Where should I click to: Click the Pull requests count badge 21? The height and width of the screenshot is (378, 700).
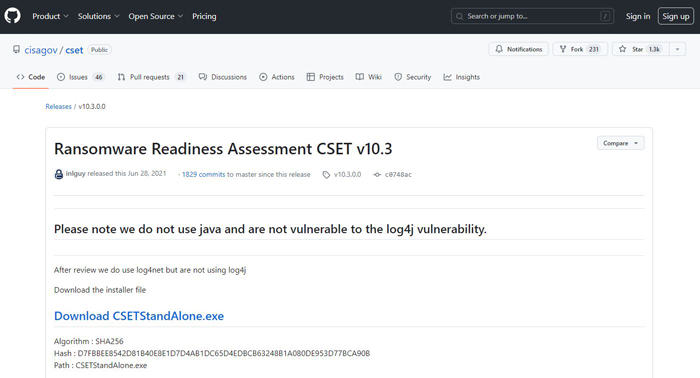coord(180,77)
